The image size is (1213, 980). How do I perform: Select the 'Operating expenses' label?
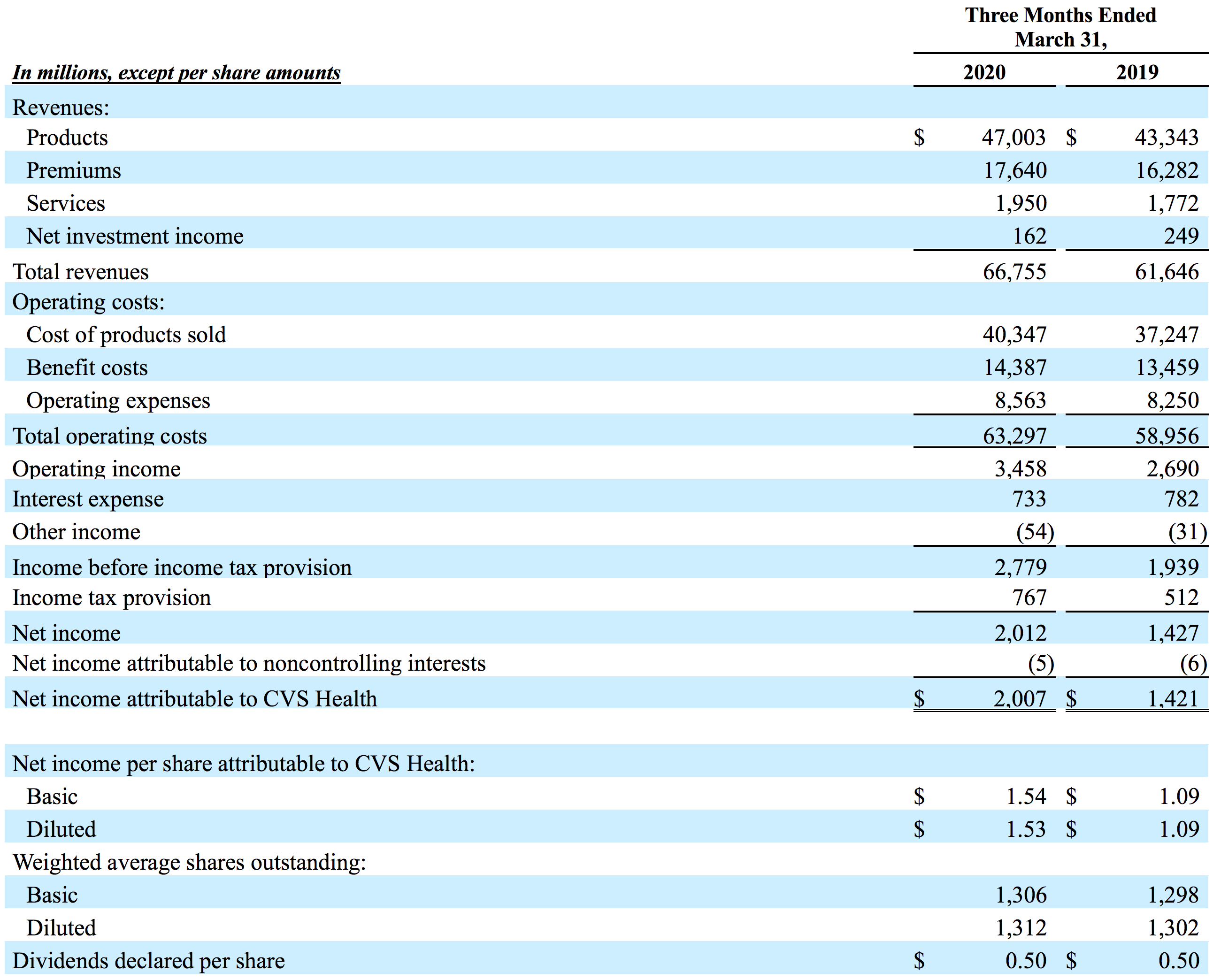pos(118,400)
